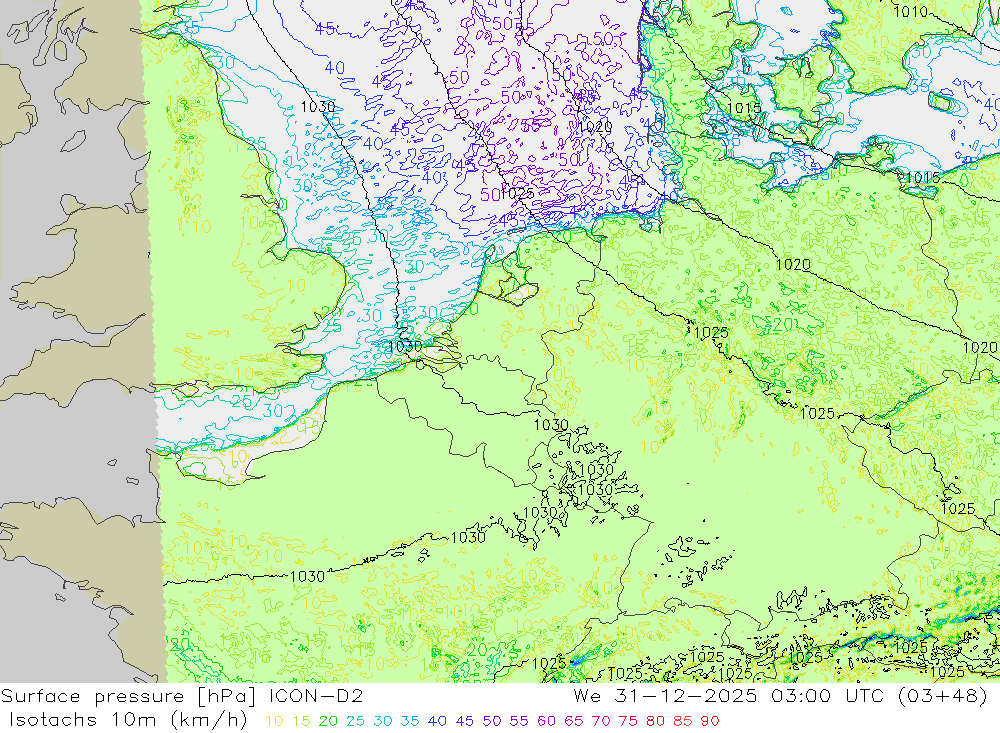Select the '45' isotach legend value
1000x733 pixels.
[x=465, y=722]
